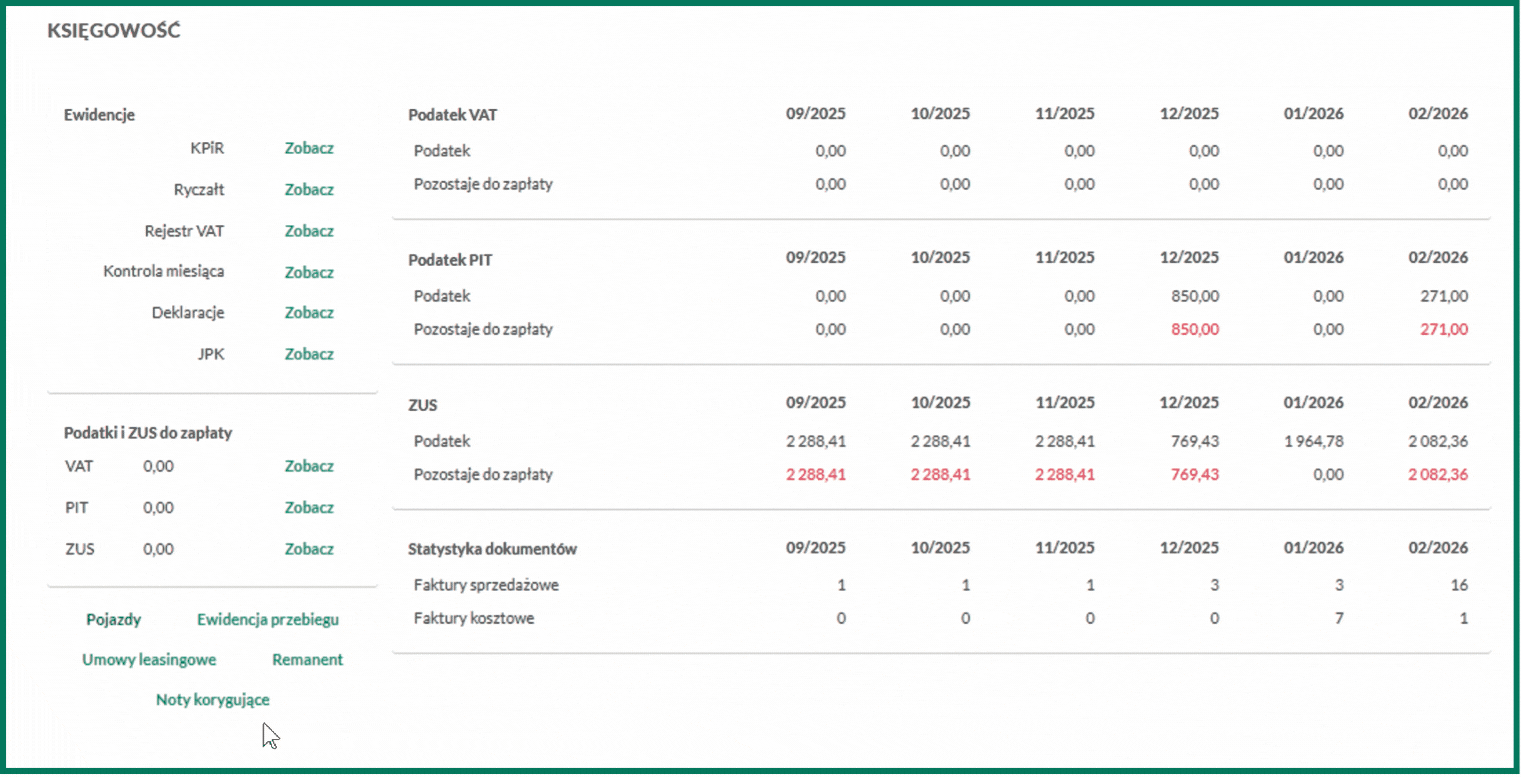Open the KPiR register via Zobacz
The width and height of the screenshot is (1521, 777).
coord(309,148)
